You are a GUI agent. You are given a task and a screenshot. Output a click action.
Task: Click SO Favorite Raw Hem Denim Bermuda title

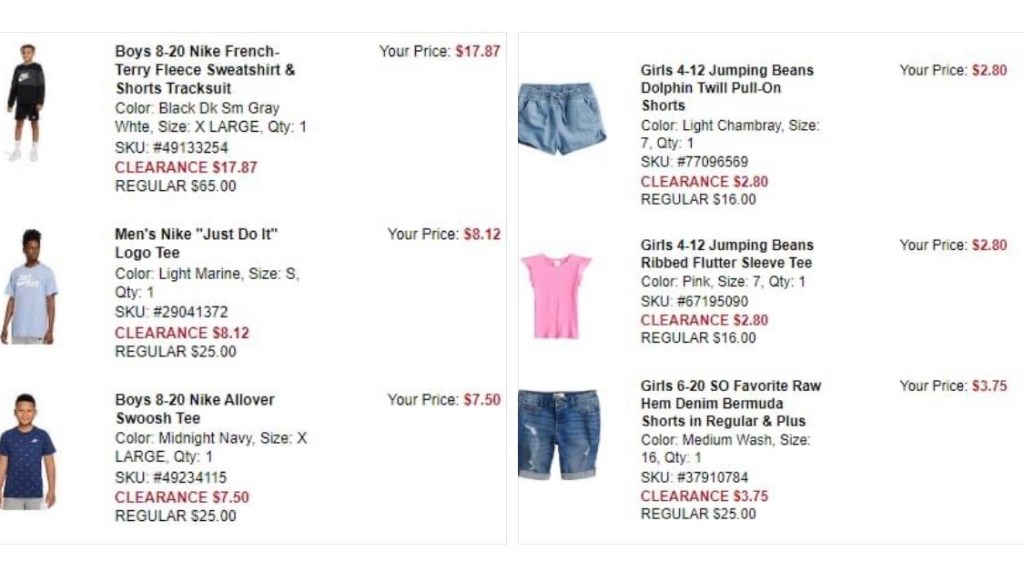point(730,403)
